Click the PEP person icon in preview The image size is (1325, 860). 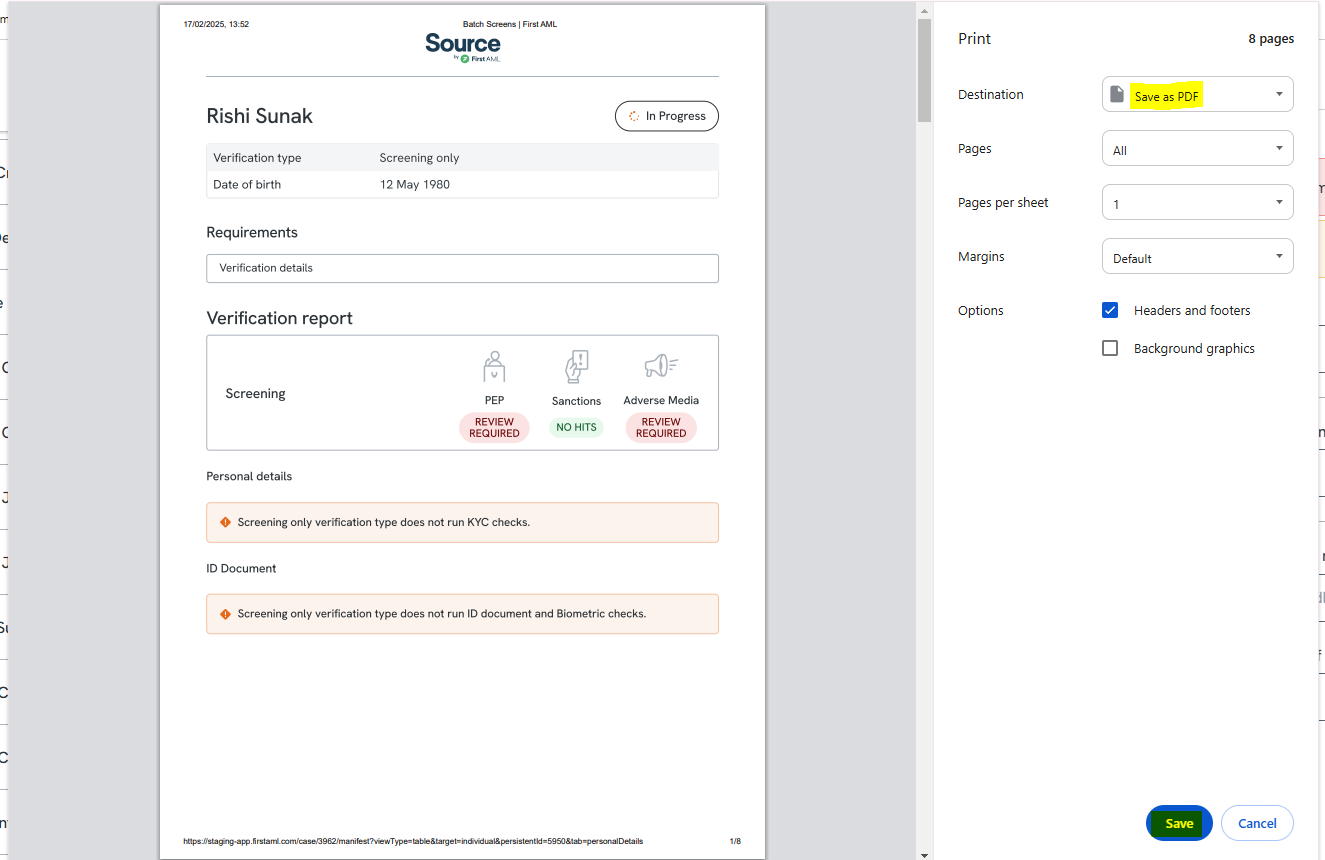point(494,367)
